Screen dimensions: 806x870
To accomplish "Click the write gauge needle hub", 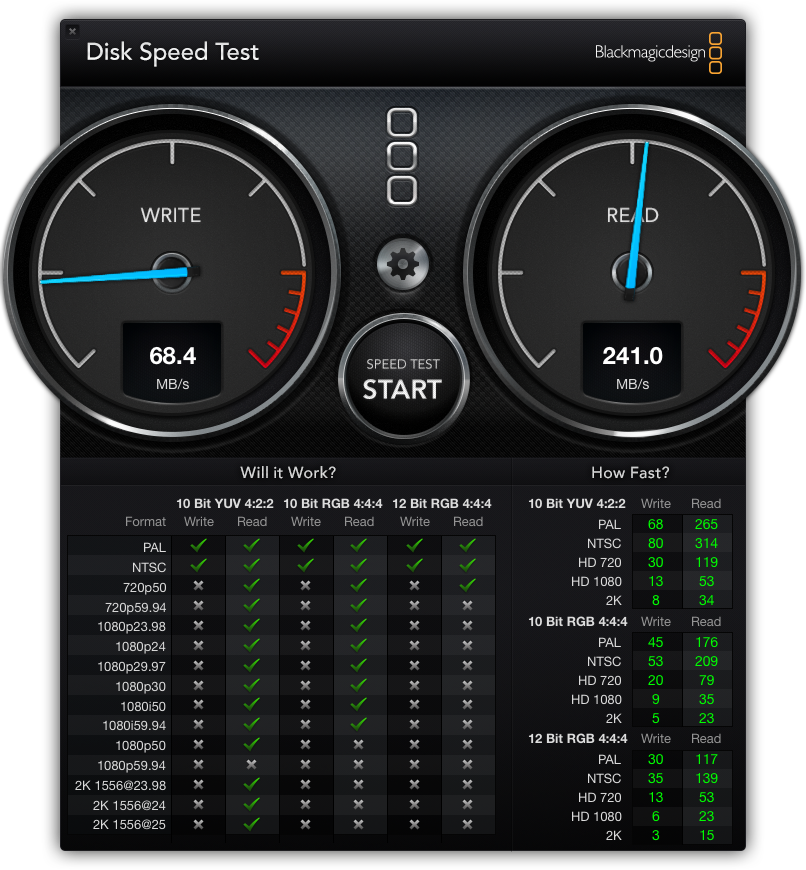I will pos(173,272).
